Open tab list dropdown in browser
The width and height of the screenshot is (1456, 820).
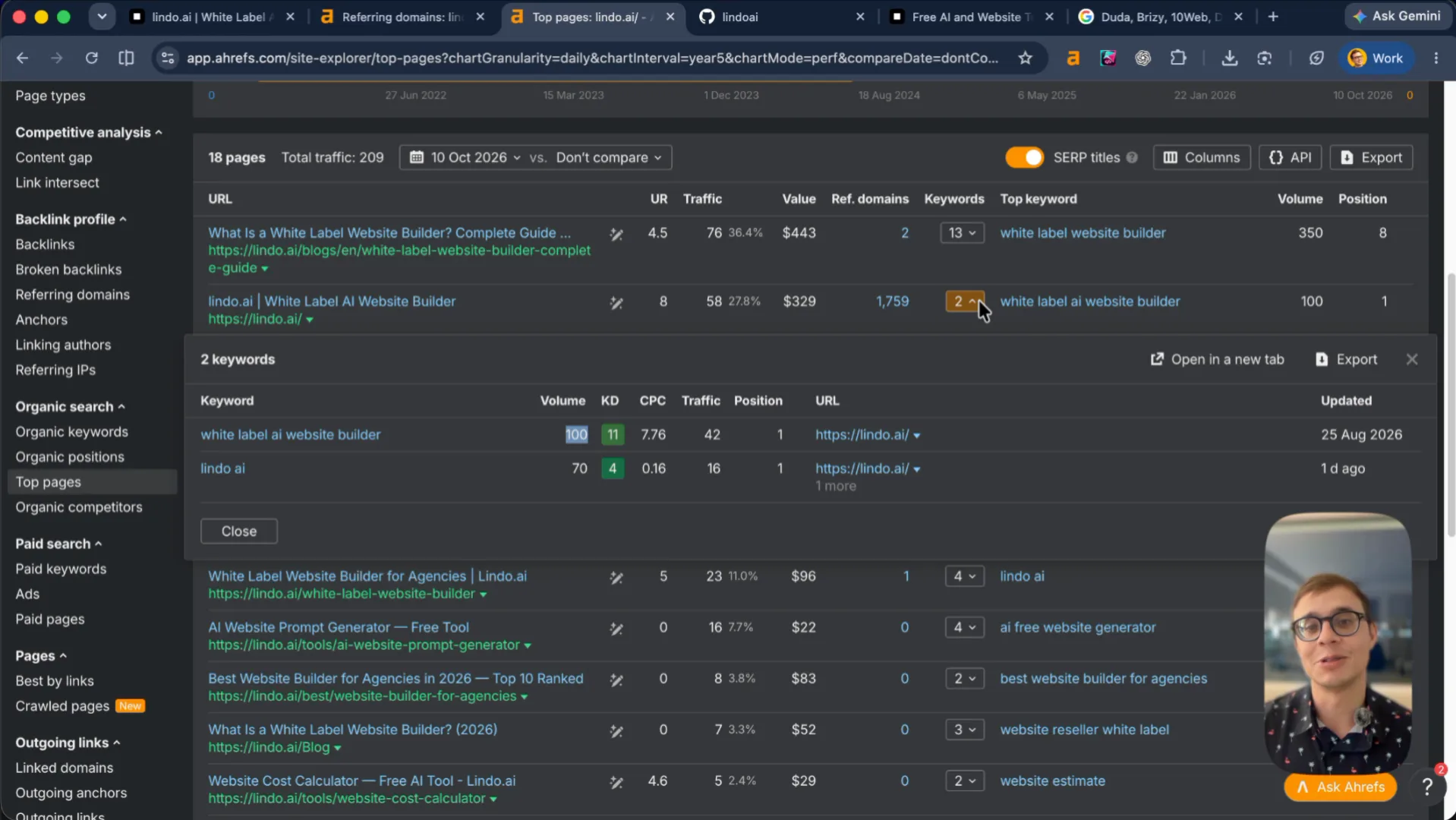[x=101, y=17]
